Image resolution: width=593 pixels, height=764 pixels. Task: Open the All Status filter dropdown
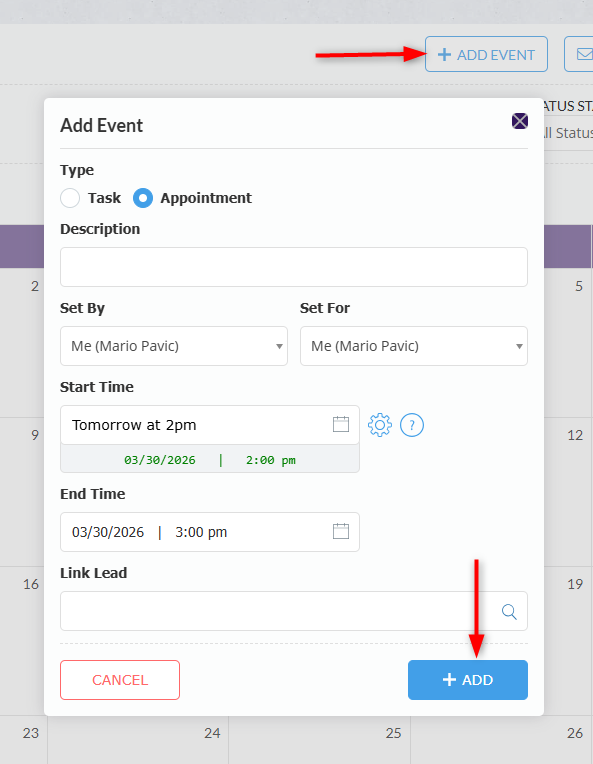click(x=568, y=133)
